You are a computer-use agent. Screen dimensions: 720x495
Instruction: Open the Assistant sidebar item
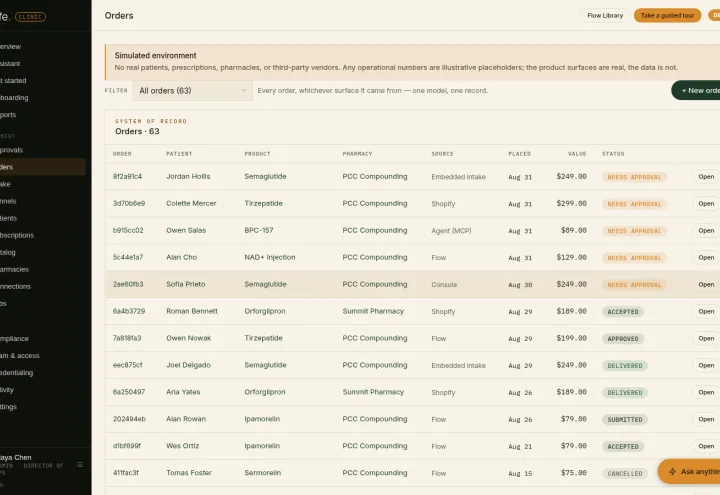(42, 63)
